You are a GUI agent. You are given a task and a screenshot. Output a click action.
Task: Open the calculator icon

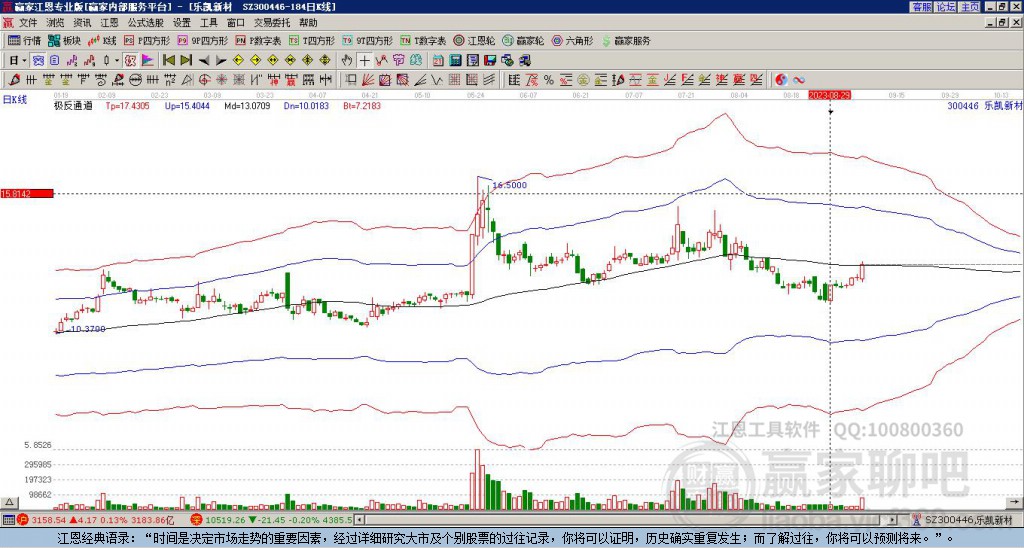[456, 61]
